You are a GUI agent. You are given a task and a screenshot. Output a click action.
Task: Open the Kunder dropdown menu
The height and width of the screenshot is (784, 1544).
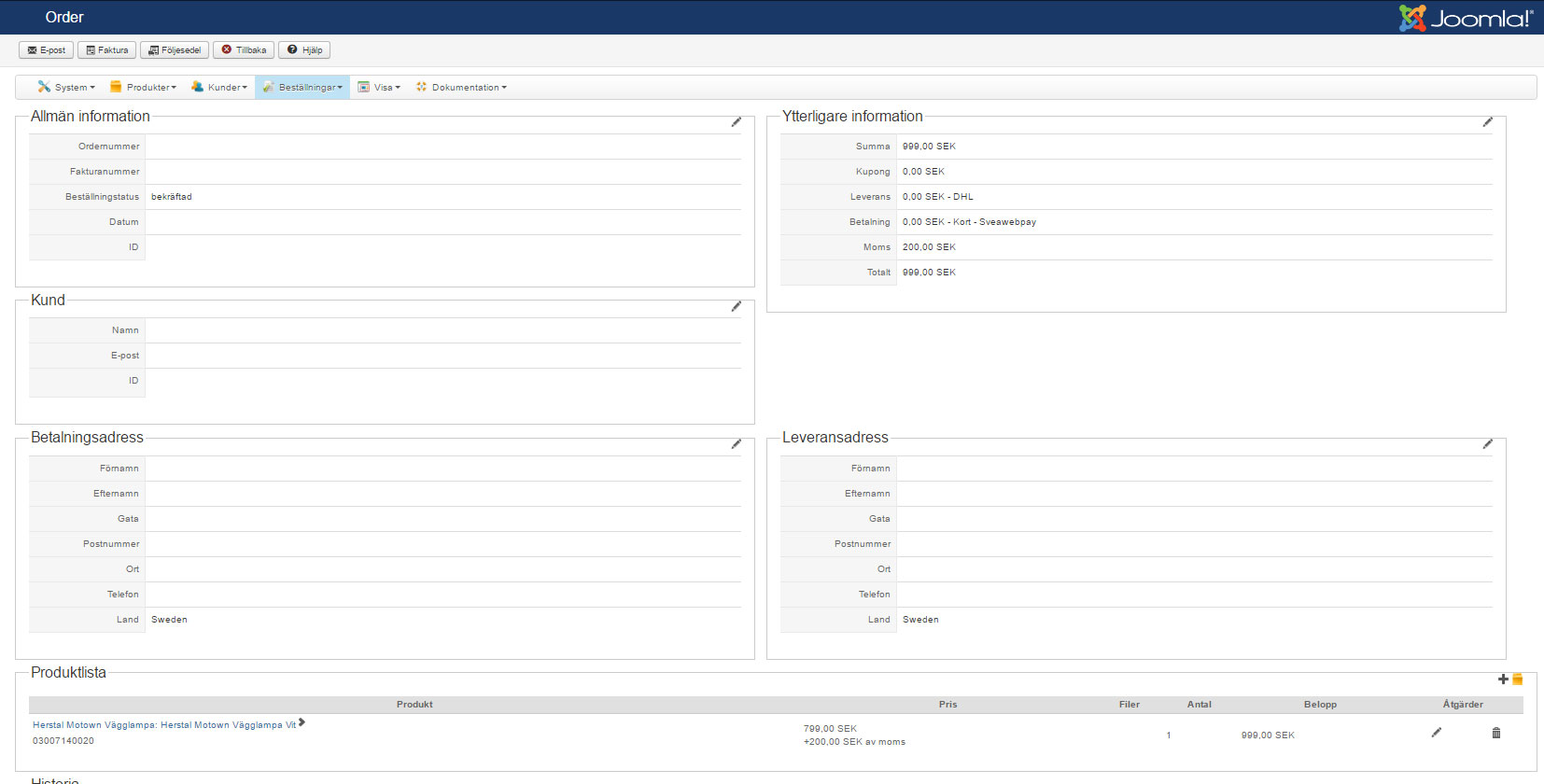(x=219, y=88)
